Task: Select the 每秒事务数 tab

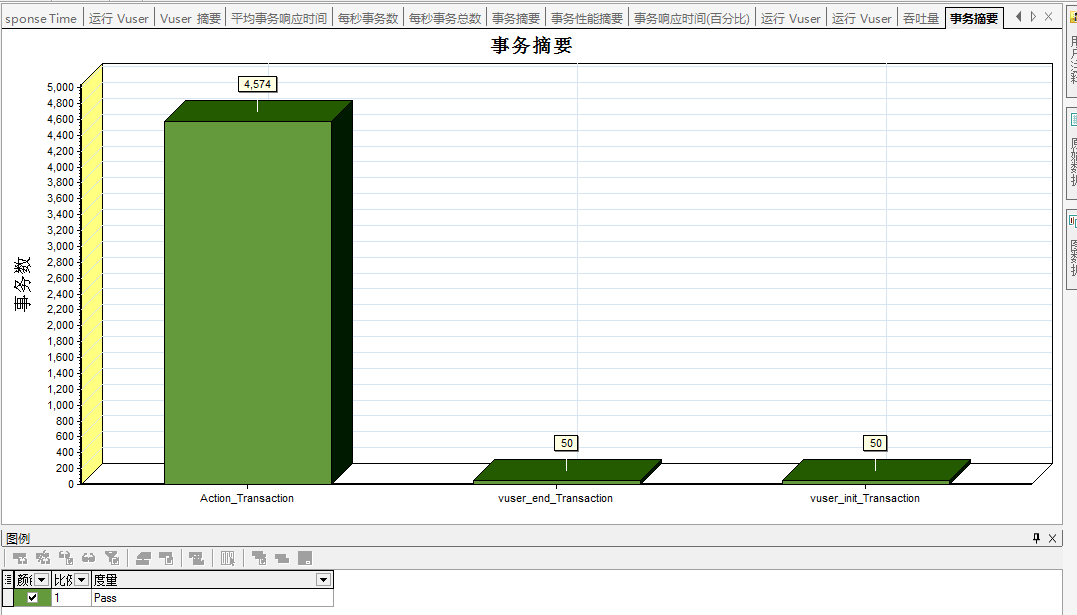Action: pyautogui.click(x=370, y=17)
